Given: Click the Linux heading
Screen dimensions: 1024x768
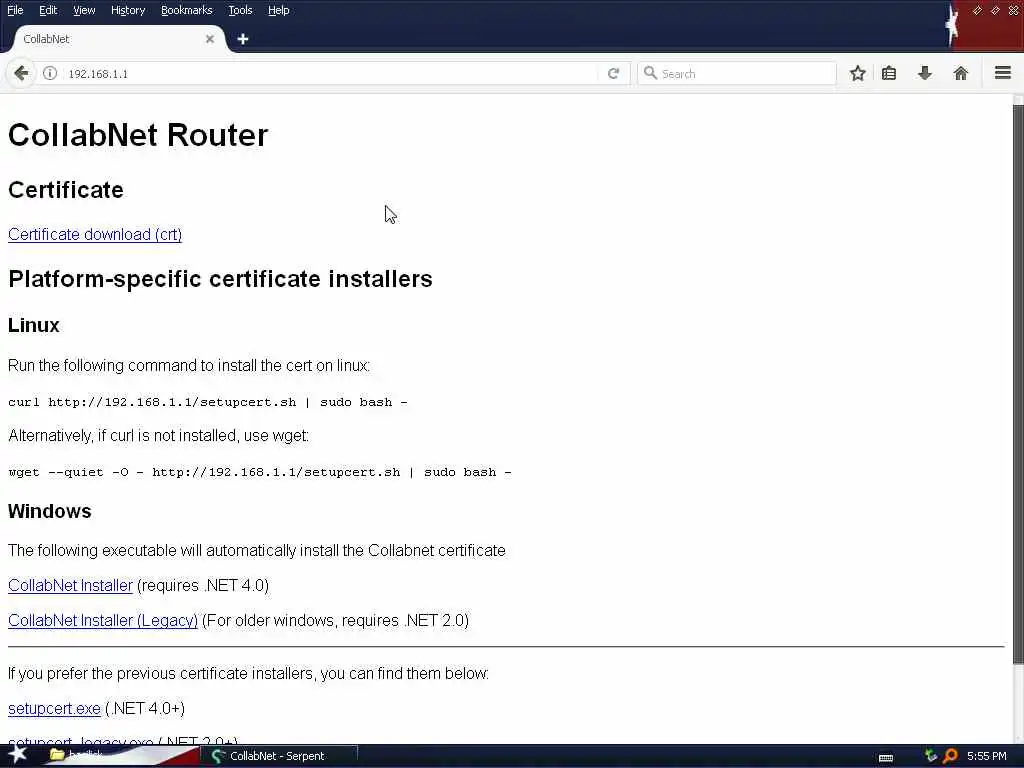Looking at the screenshot, I should 34,325.
